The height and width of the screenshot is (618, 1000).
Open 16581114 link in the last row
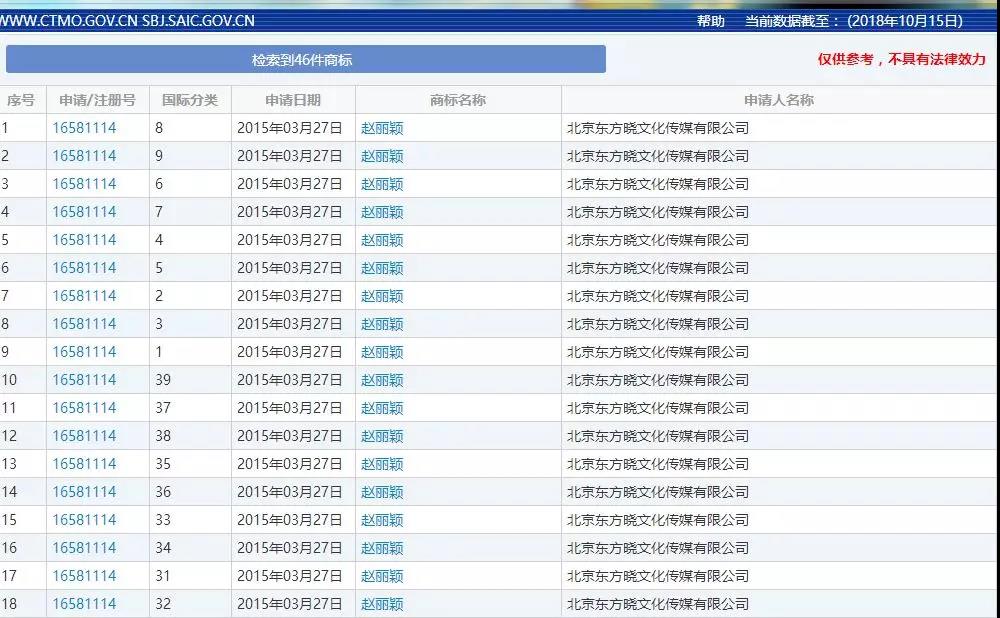click(83, 603)
